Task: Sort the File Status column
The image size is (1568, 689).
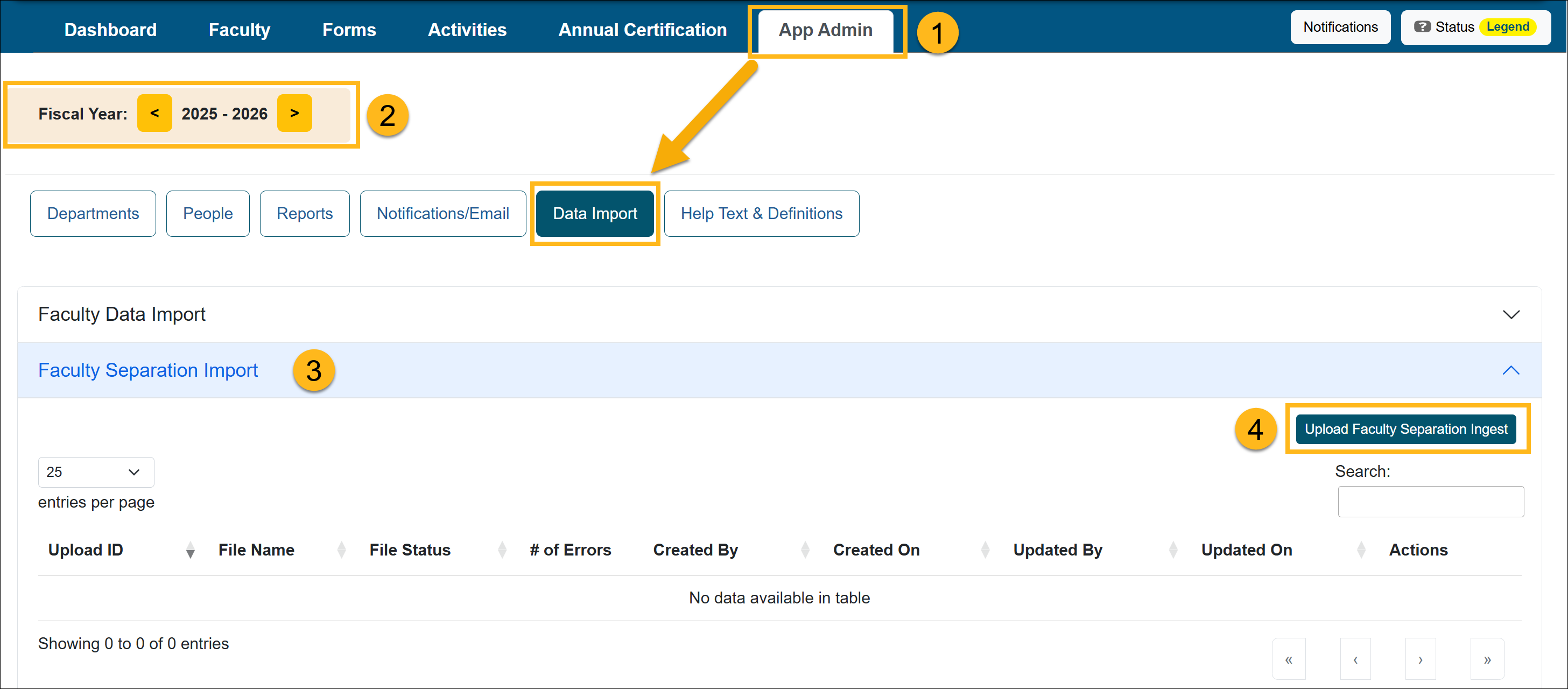Action: click(x=502, y=550)
